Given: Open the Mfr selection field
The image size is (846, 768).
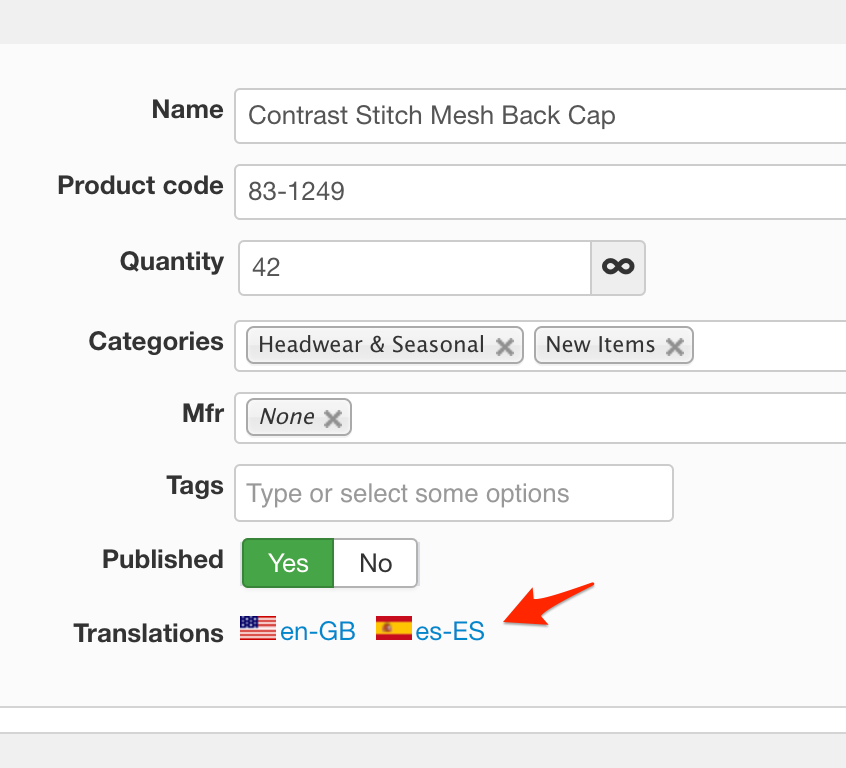Looking at the screenshot, I should pos(600,418).
